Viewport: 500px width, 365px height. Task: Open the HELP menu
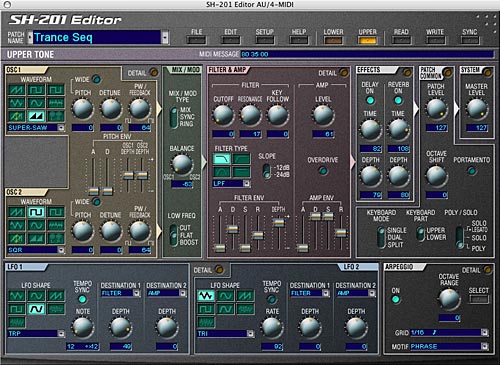point(299,40)
